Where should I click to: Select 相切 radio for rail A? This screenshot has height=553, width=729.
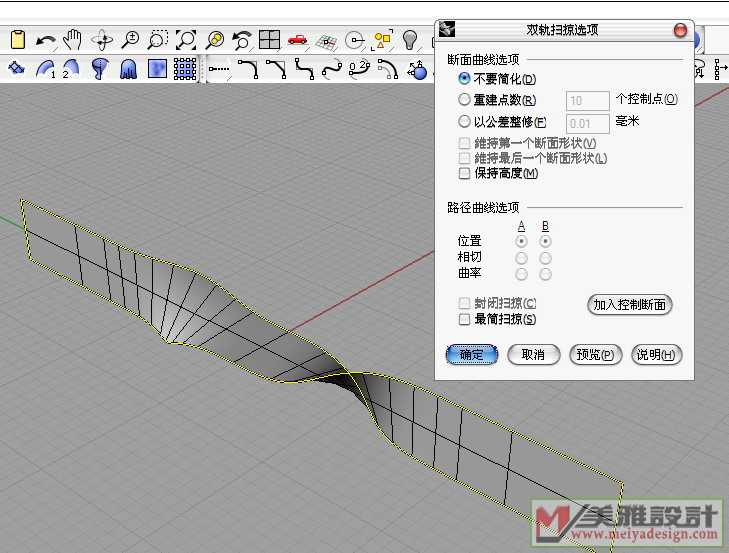pyautogui.click(x=522, y=258)
